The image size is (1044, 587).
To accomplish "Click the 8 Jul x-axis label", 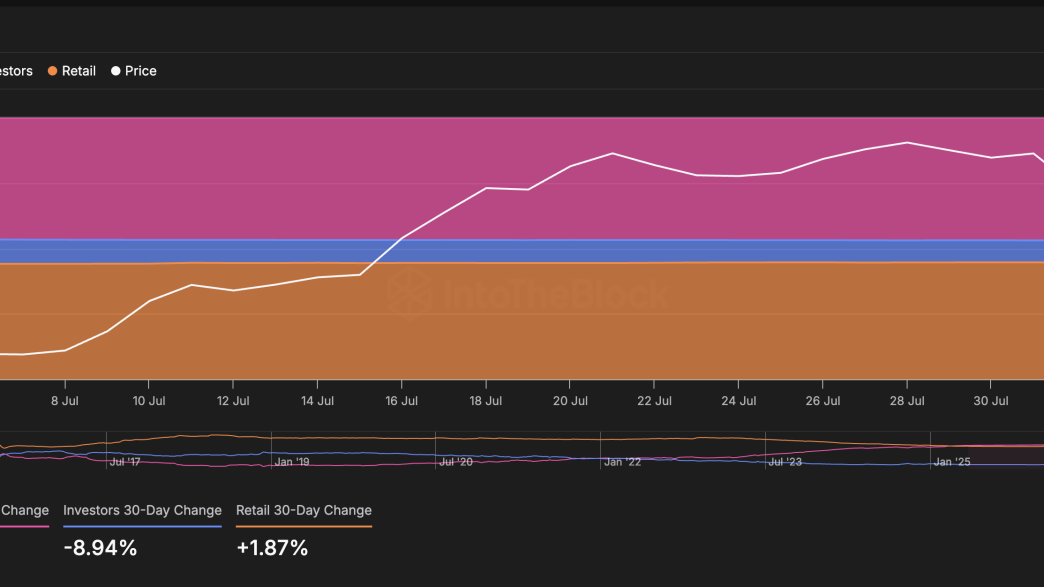I will 65,400.
